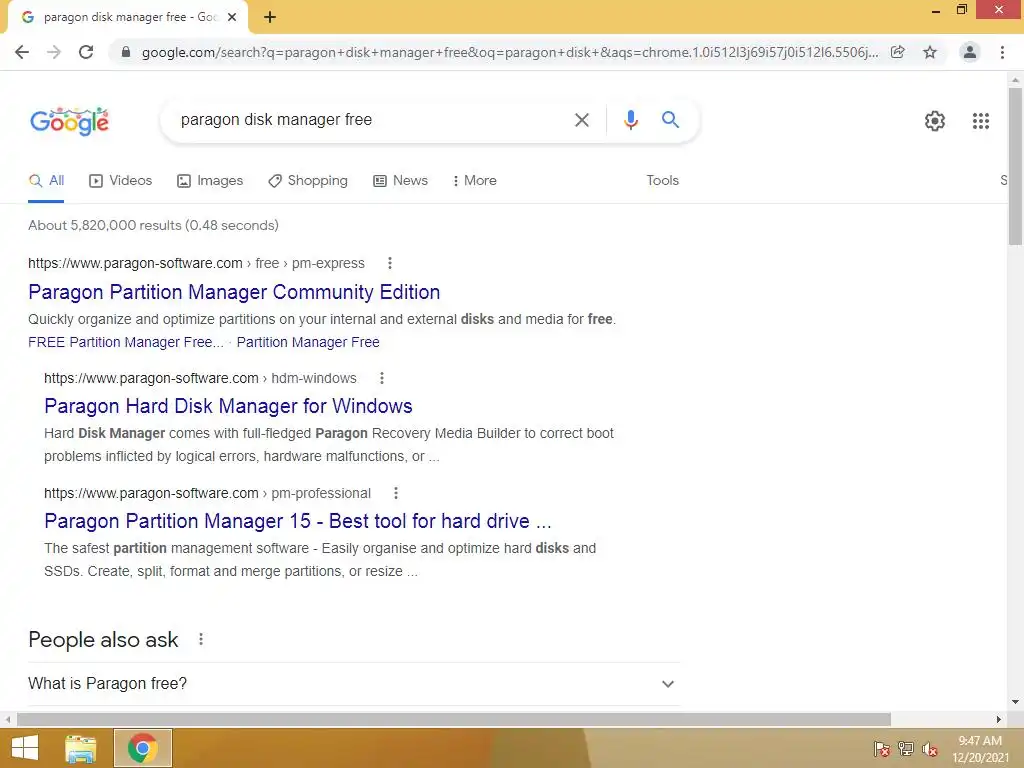Click the network tray icon

point(906,749)
